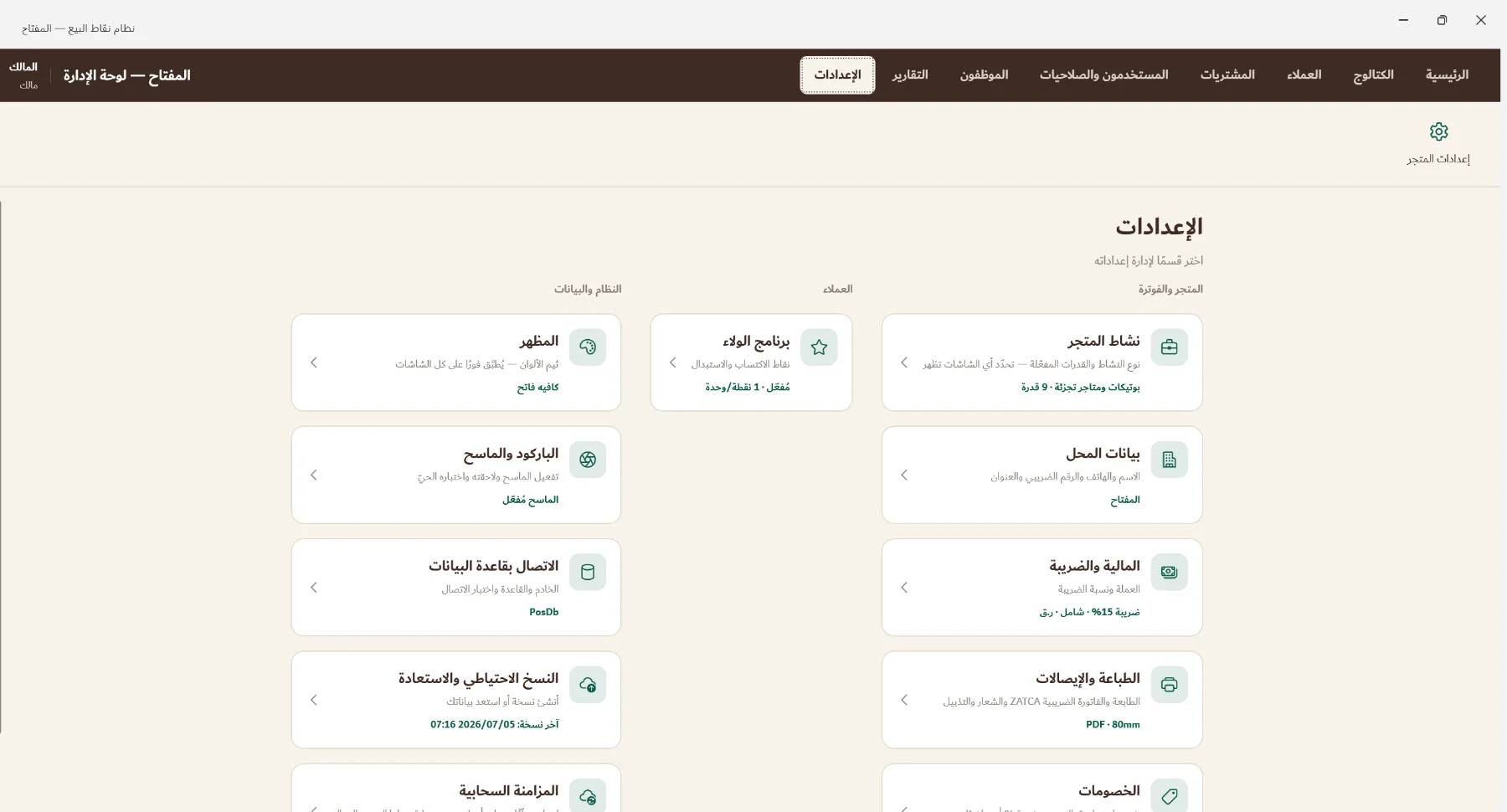Click the مُفعّل · 1 نقطة/وحدة loyalty status
The image size is (1507, 812).
pyautogui.click(x=747, y=388)
